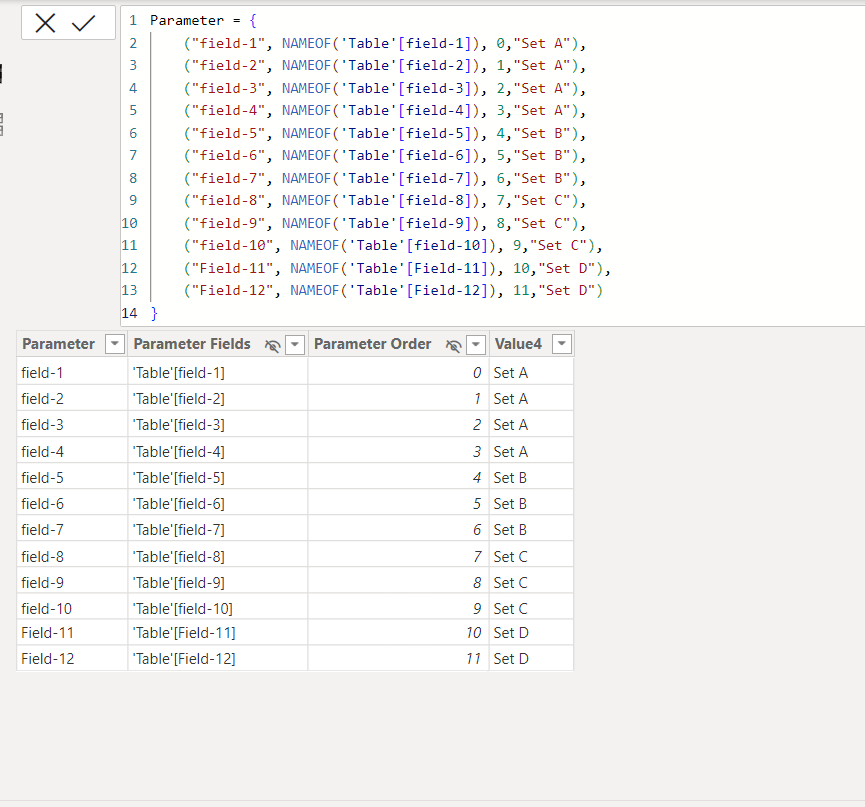Viewport: 865px width, 807px height.
Task: Select cell 'field-2' in Parameter column
Action: click(72, 399)
